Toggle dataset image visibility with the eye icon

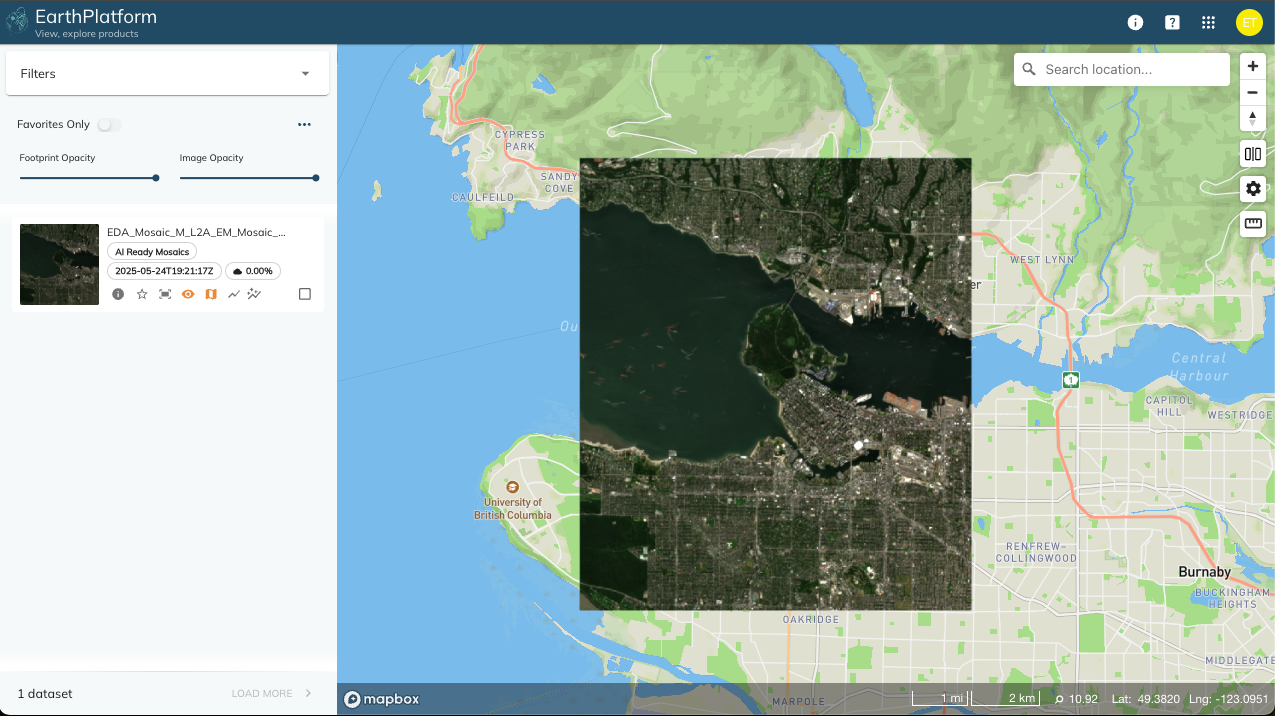pos(187,294)
